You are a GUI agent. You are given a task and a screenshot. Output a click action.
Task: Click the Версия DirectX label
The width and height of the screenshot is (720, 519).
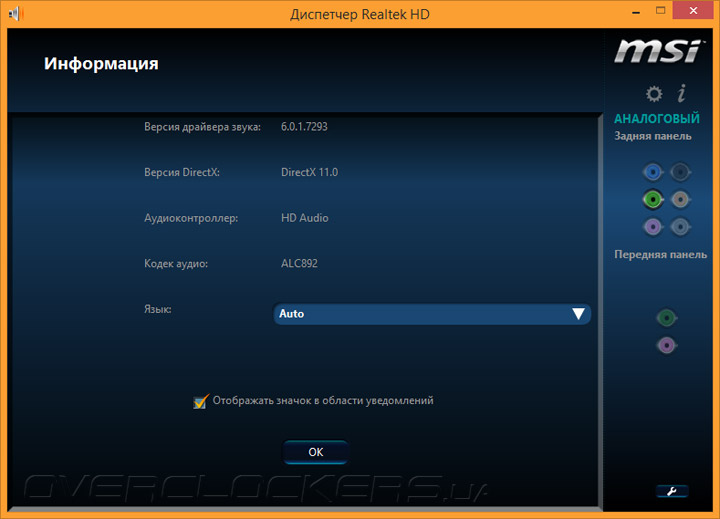(x=182, y=172)
